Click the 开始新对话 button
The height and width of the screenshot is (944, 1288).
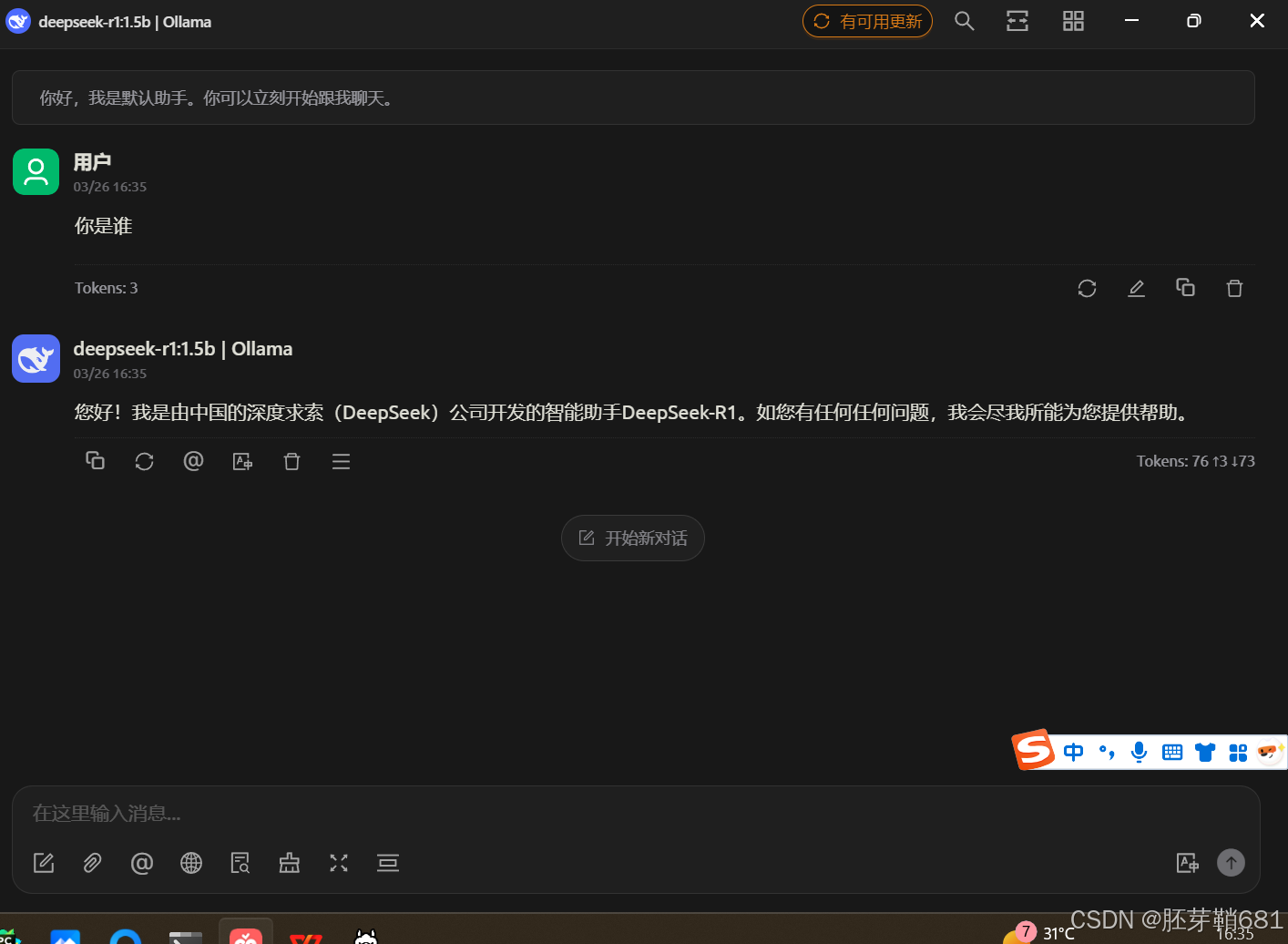633,538
